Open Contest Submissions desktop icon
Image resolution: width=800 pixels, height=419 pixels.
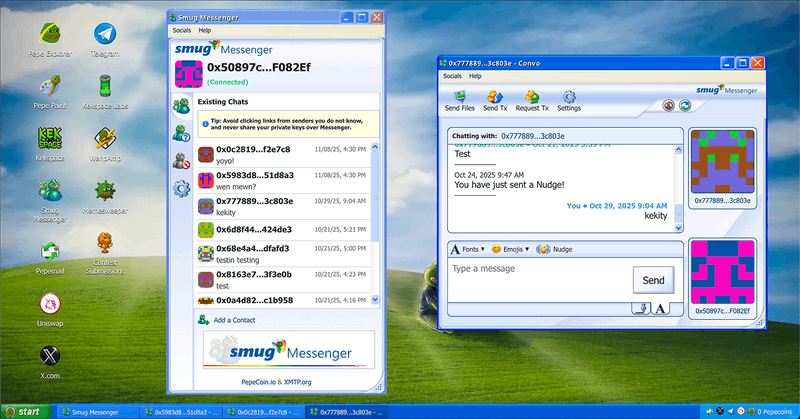click(x=105, y=254)
